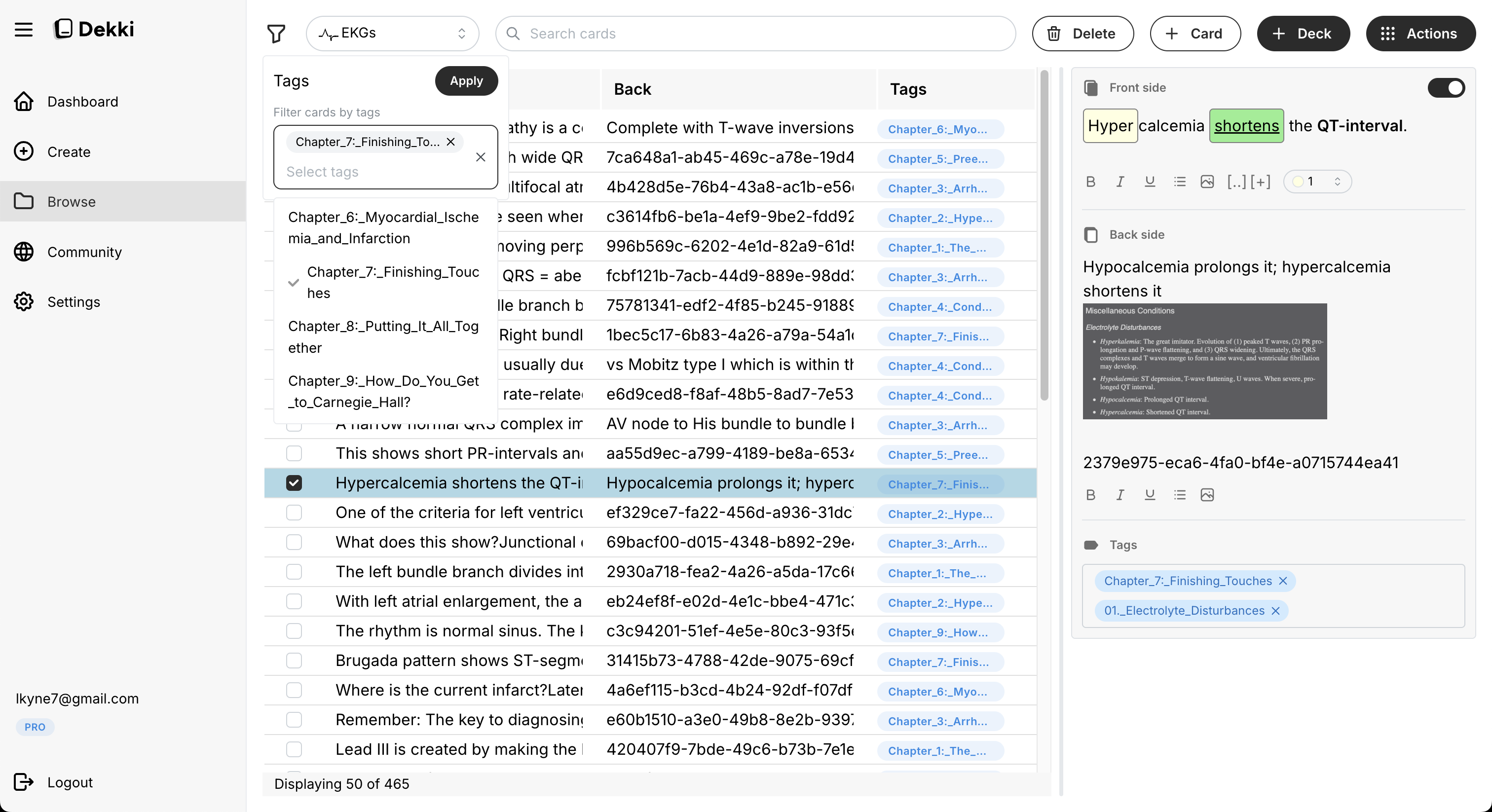Select Chapter_8:_Putting_It_All_Together tag option
Screen dimensions: 1492x812
(383, 337)
